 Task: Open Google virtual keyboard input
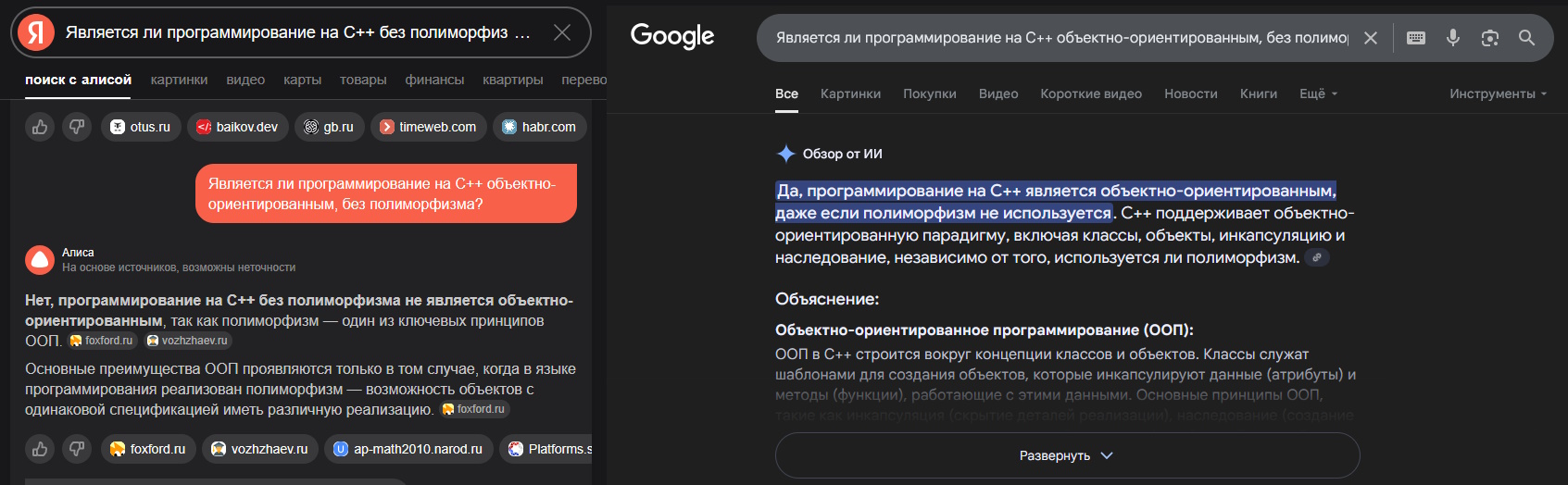tap(1416, 38)
